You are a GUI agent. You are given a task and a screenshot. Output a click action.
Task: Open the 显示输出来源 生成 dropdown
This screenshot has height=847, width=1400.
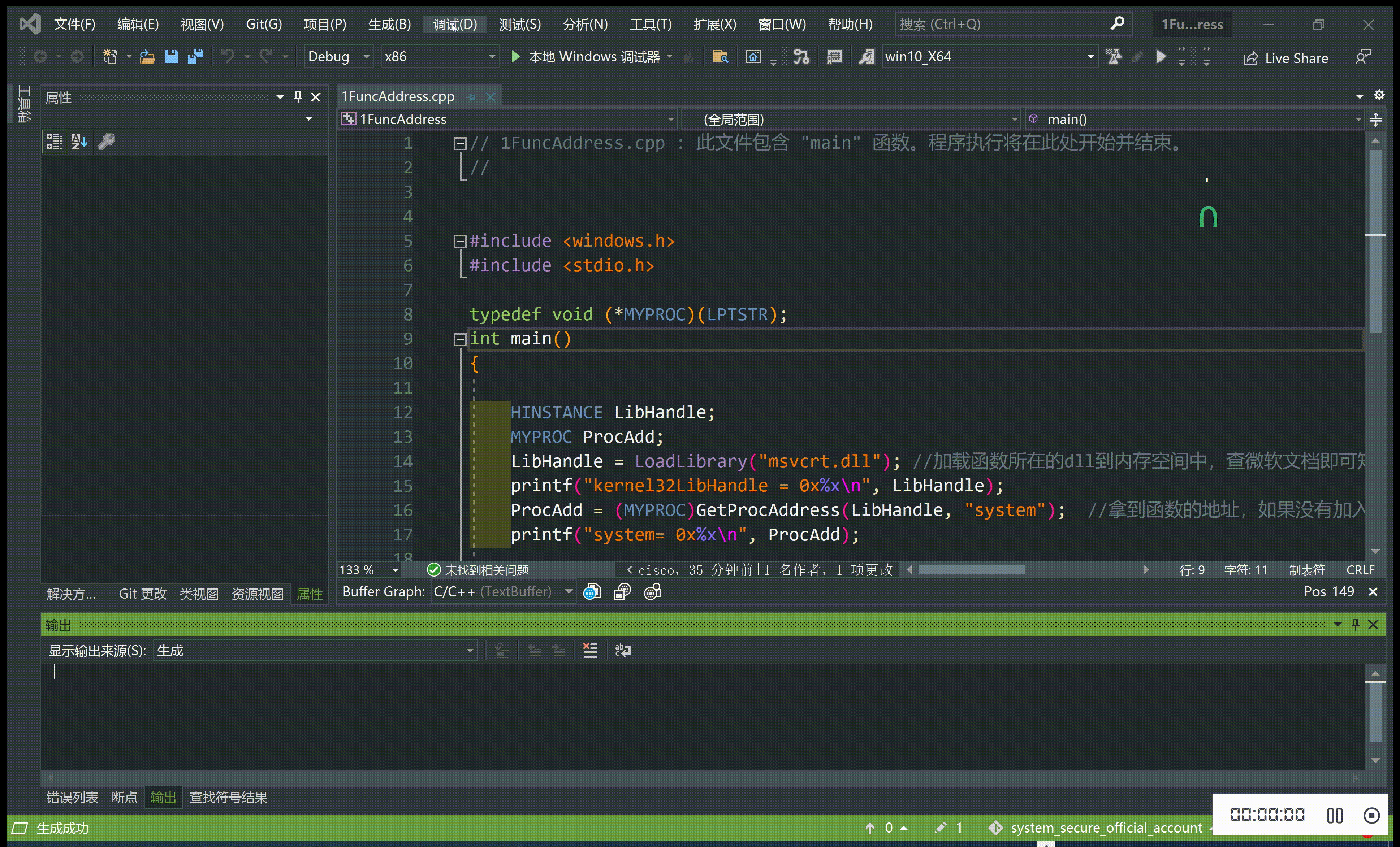tap(315, 651)
